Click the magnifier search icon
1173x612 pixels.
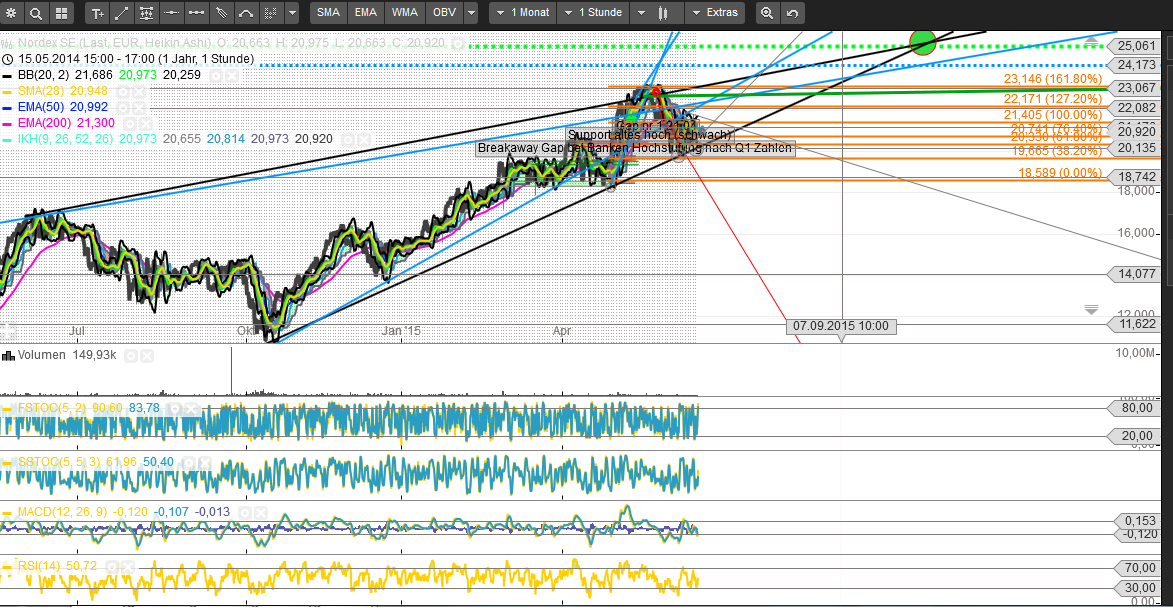point(37,13)
